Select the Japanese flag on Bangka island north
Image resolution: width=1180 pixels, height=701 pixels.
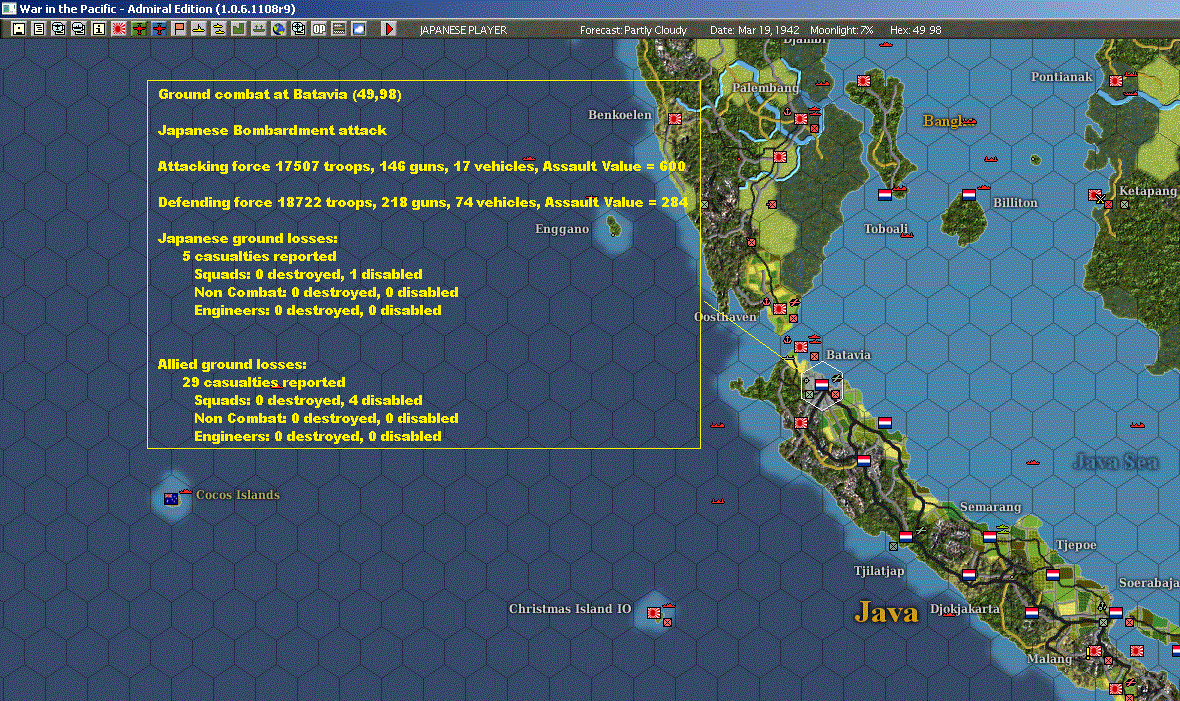coord(864,81)
